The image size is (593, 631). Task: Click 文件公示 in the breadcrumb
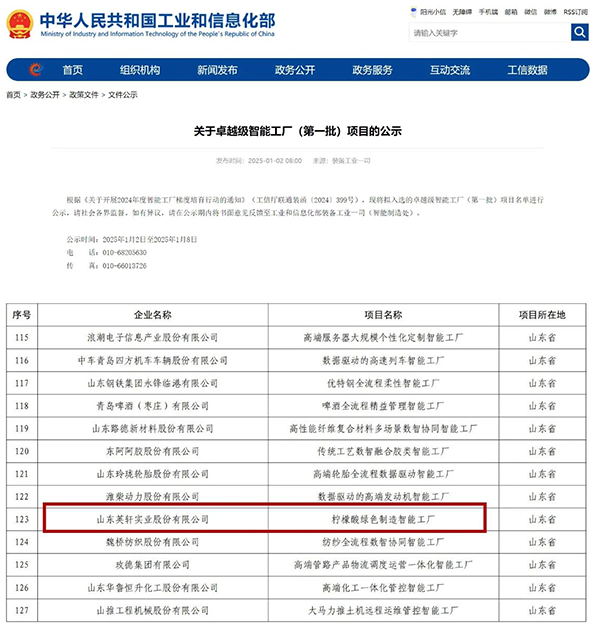click(123, 95)
